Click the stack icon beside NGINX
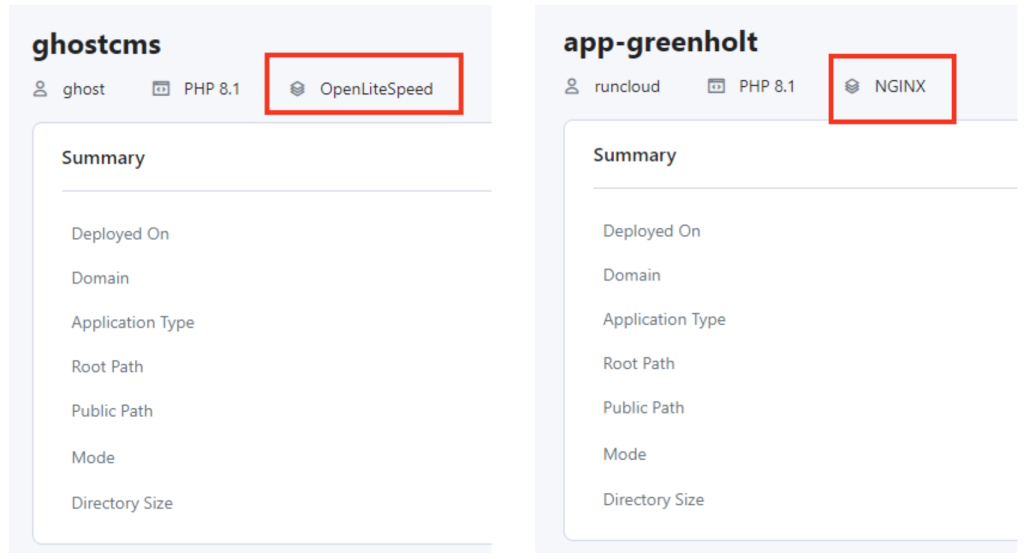This screenshot has width=1024, height=559. tap(852, 86)
